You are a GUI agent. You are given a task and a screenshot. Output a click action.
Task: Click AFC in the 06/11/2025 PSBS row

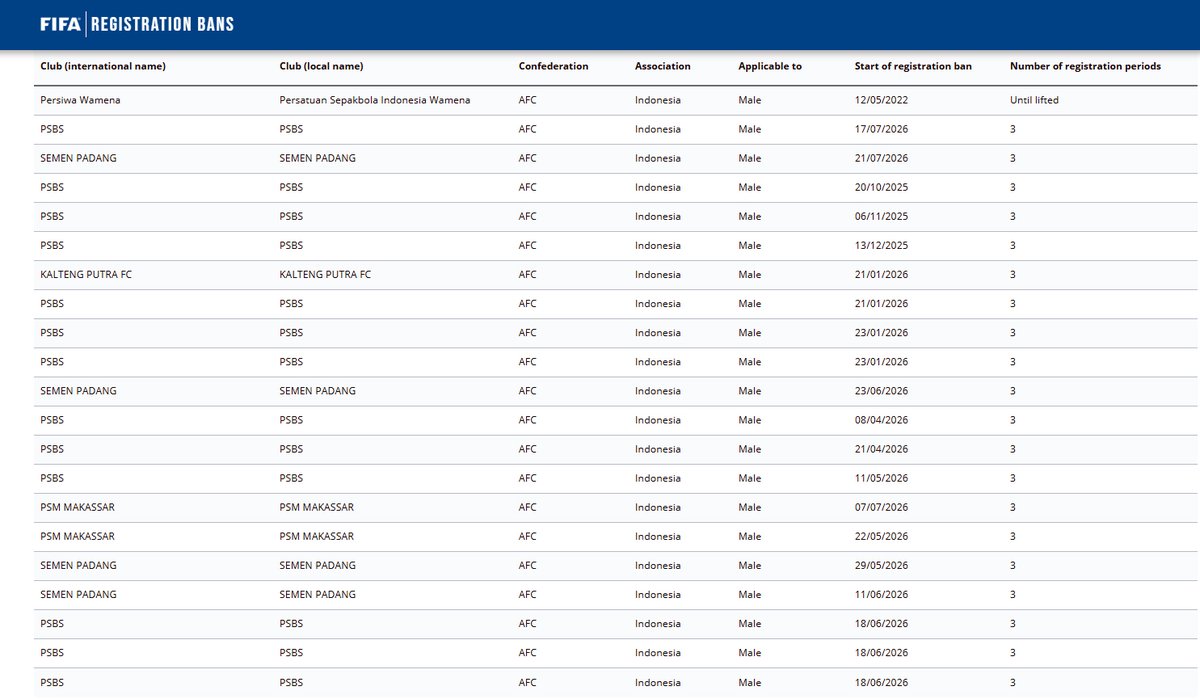(527, 216)
